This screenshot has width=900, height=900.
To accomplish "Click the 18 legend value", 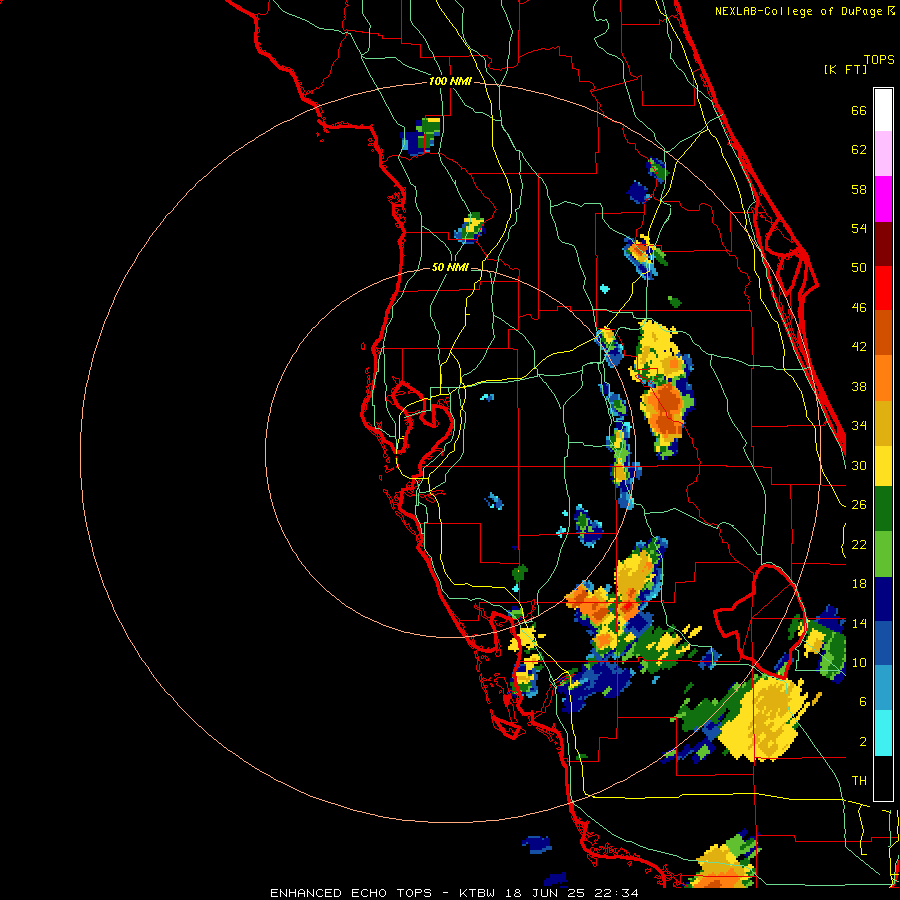I will point(859,584).
